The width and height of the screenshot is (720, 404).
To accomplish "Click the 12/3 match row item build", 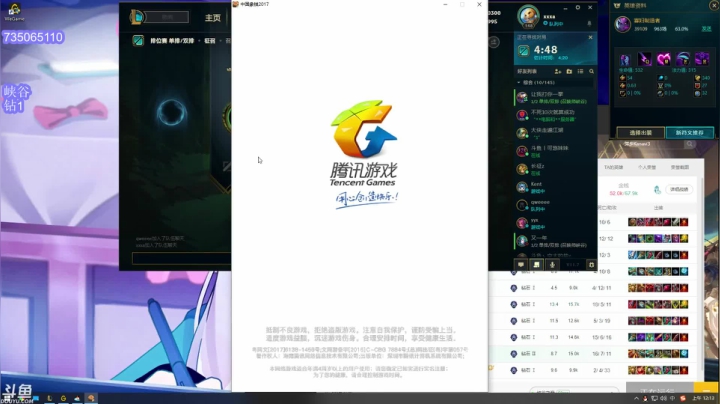I will (x=658, y=255).
